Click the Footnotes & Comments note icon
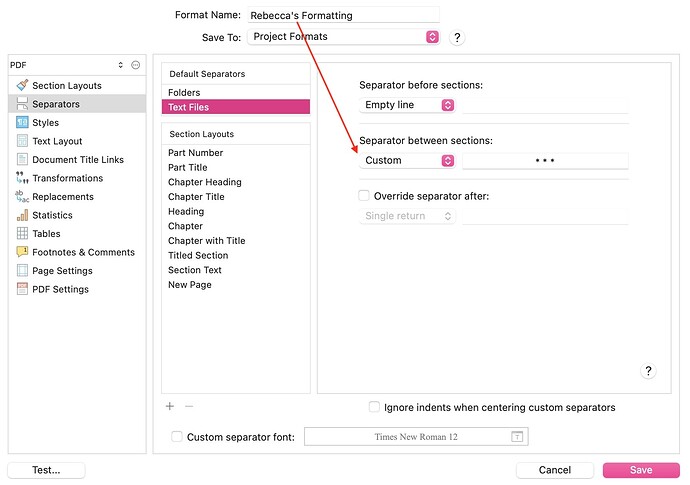This screenshot has width=690, height=485. point(22,252)
